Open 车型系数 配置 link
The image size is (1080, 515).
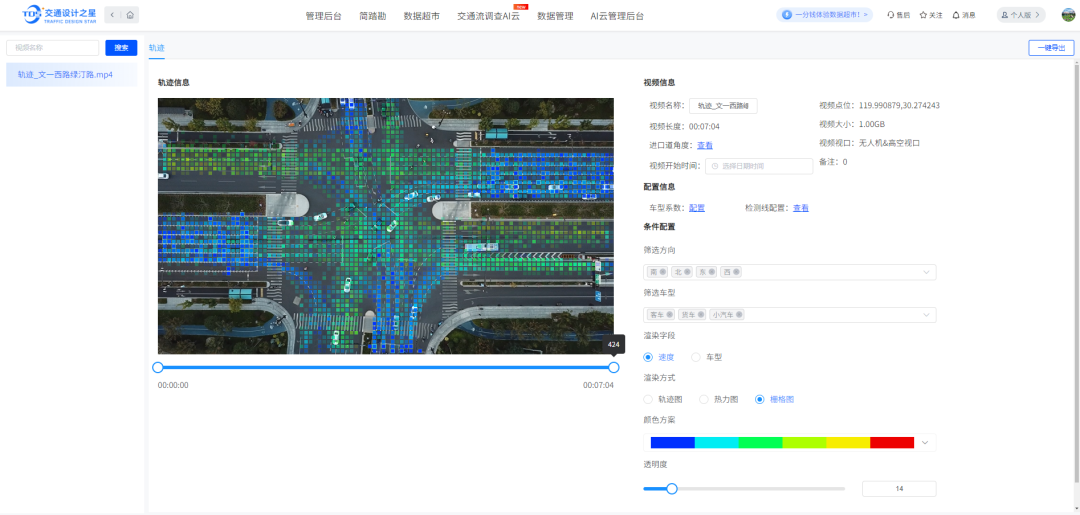[x=696, y=207]
